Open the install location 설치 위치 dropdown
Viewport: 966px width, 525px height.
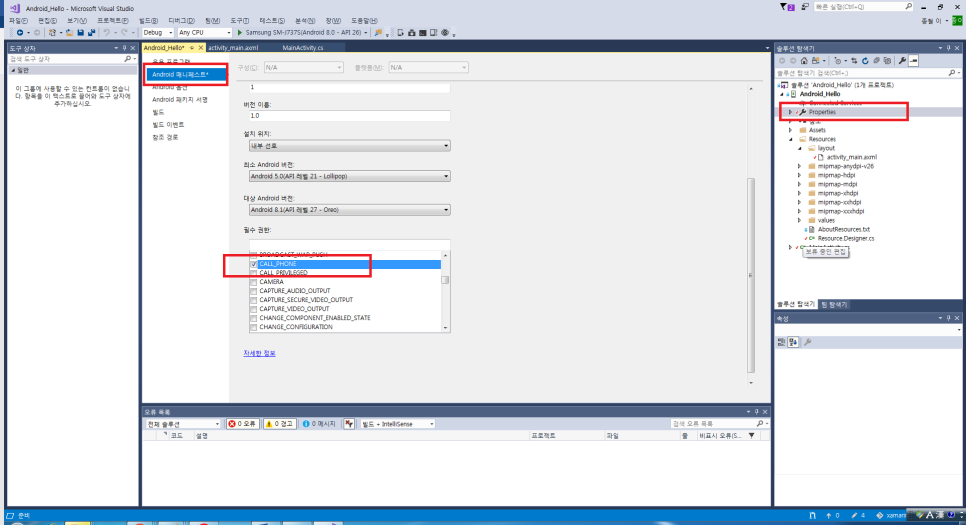pyautogui.click(x=349, y=146)
